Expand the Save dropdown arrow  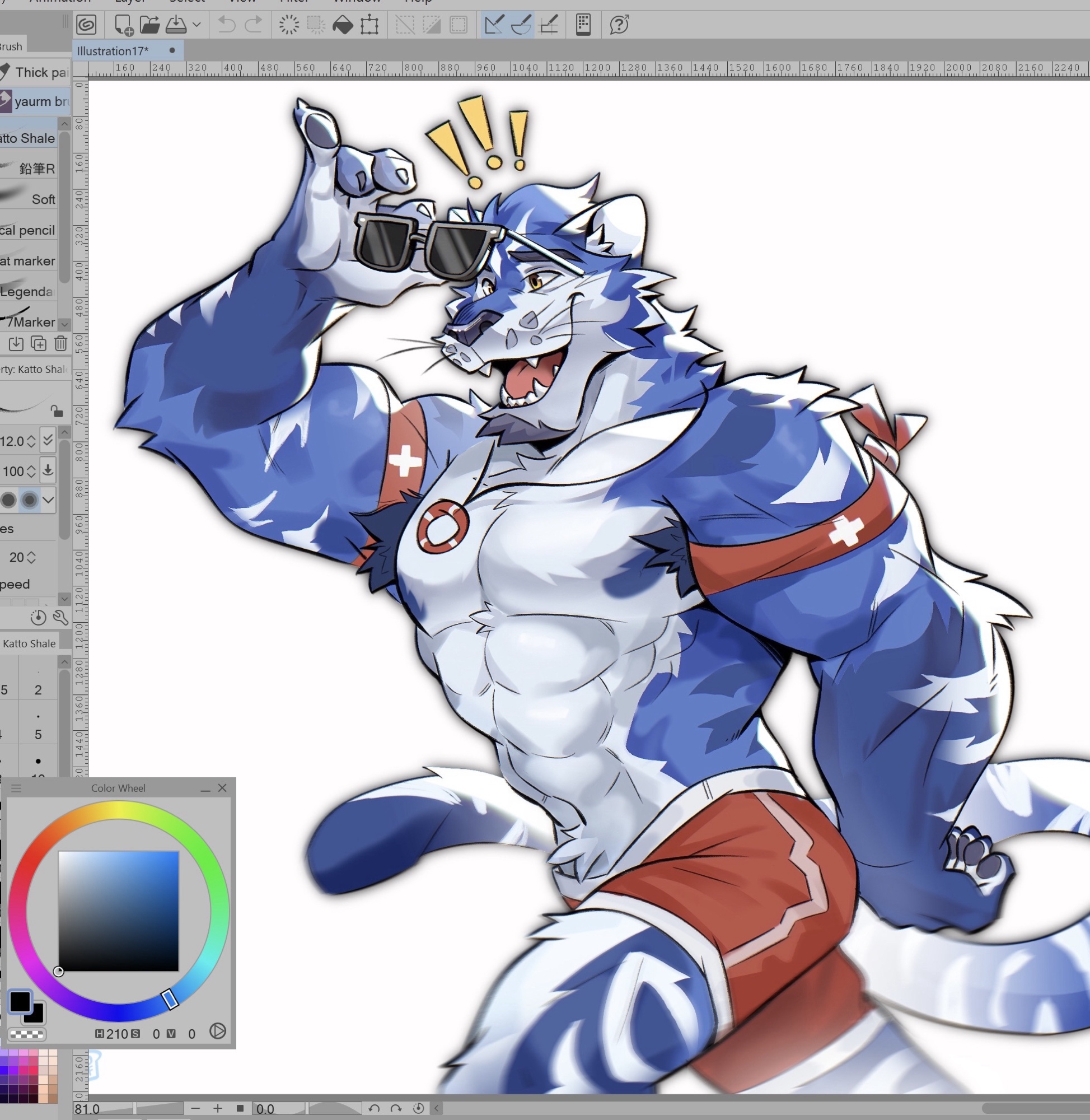point(197,25)
